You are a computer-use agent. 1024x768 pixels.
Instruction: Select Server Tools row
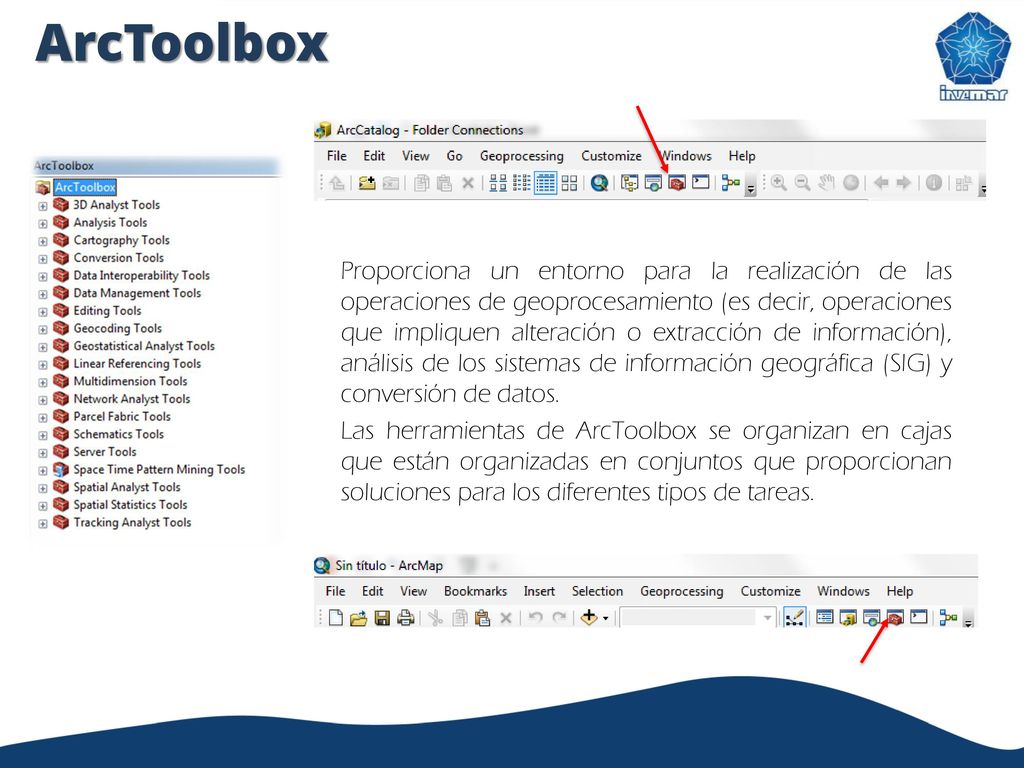104,452
